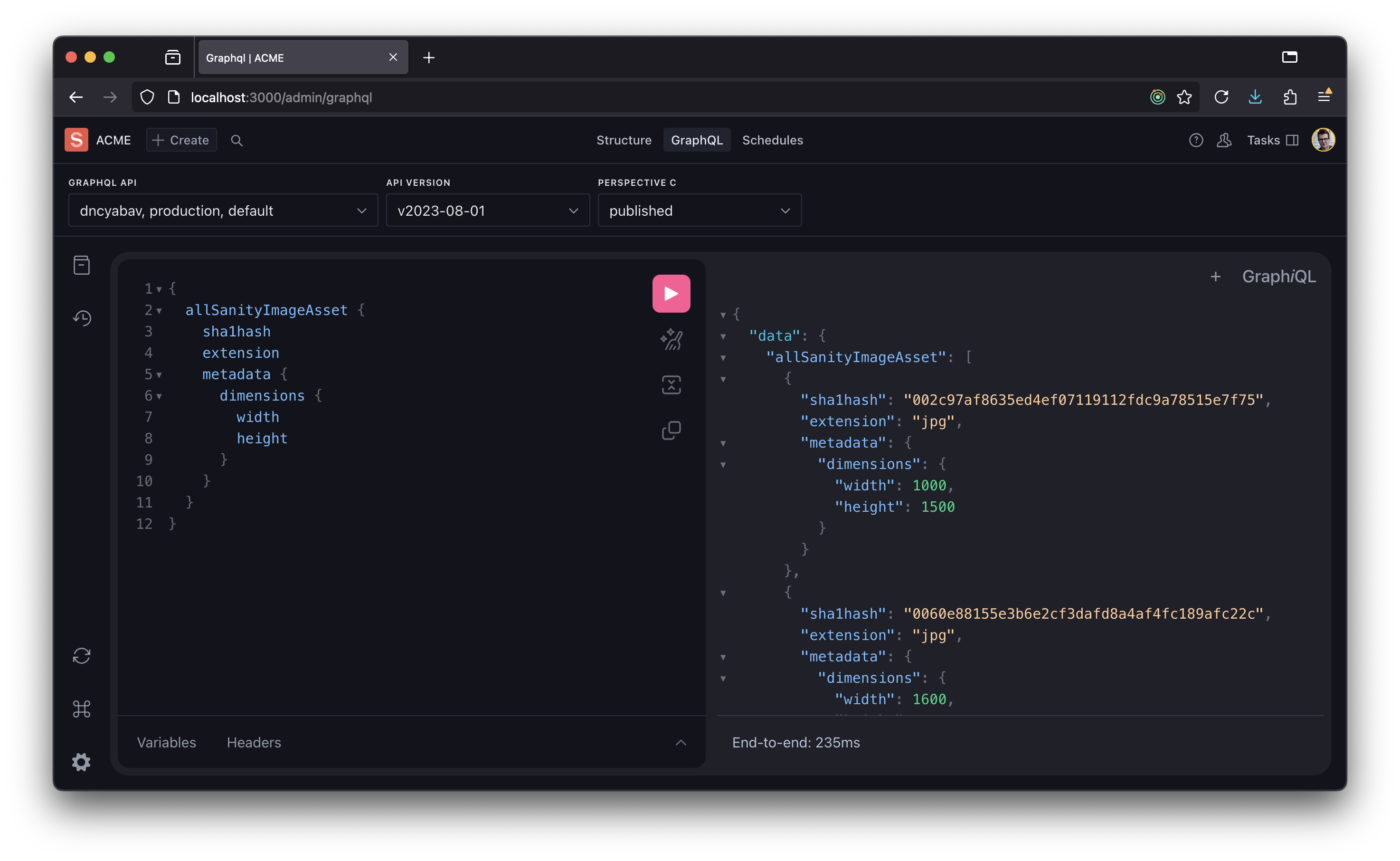Image resolution: width=1400 pixels, height=861 pixels.
Task: Run the GraphQL query with play button
Action: (671, 294)
